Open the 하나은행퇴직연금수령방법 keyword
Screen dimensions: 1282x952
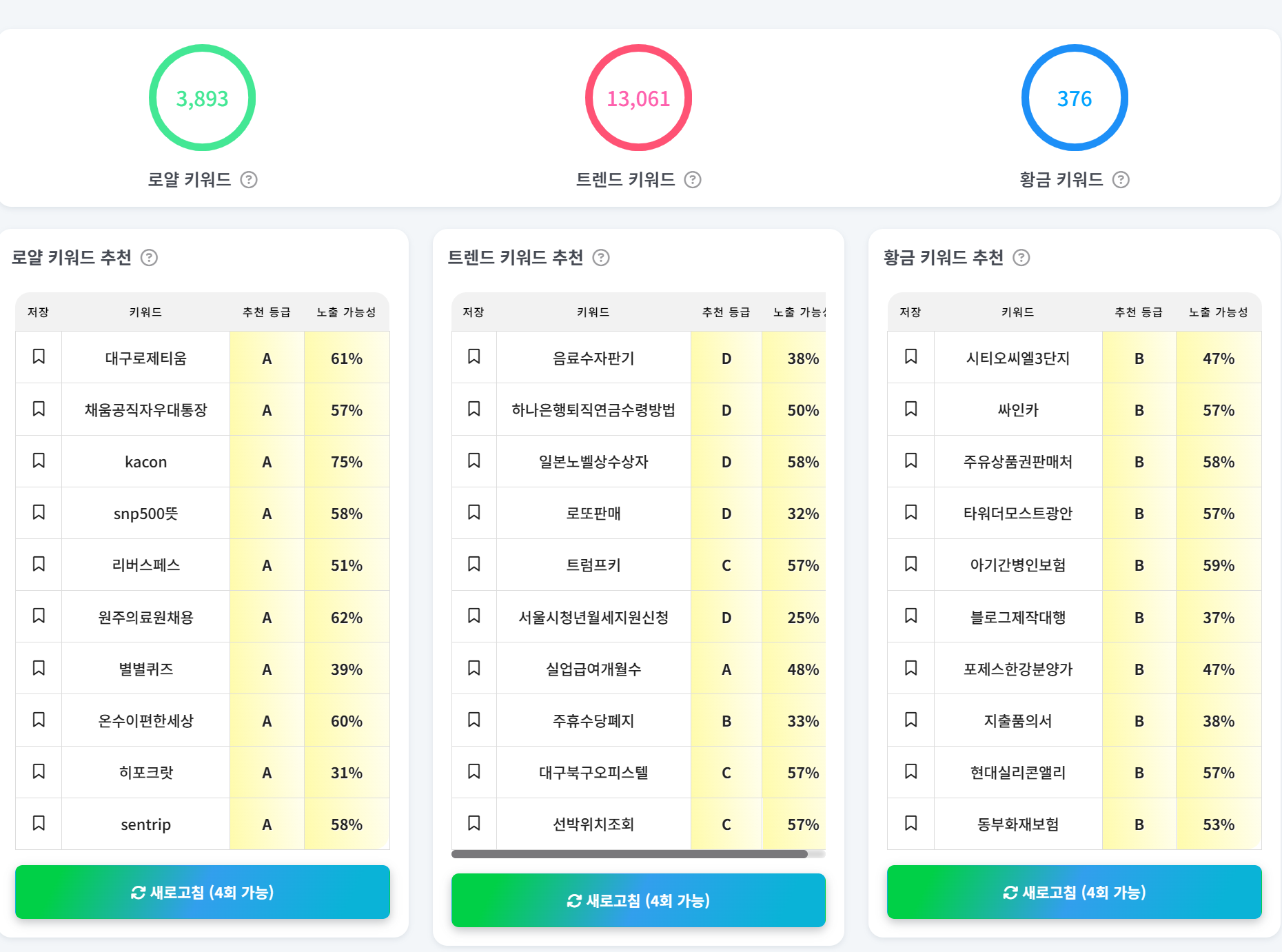click(x=593, y=410)
